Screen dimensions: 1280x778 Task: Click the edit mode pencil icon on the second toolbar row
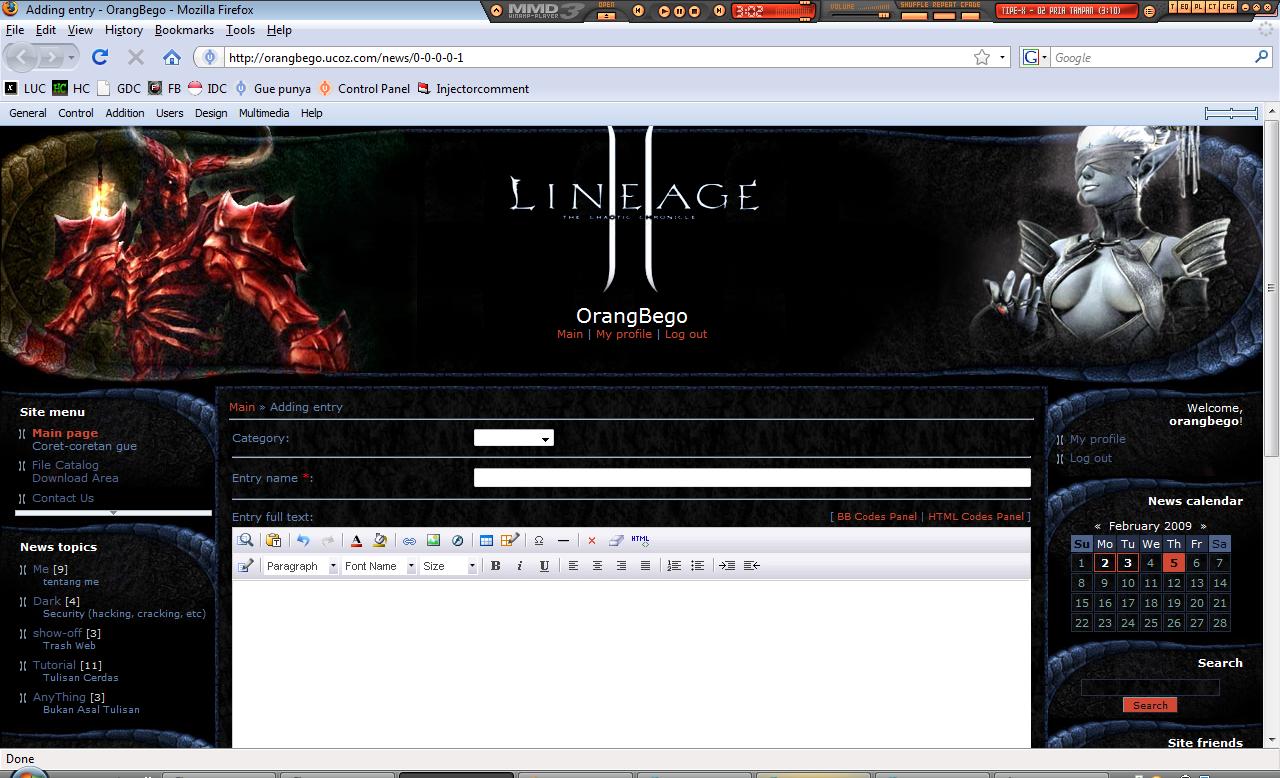pos(245,565)
